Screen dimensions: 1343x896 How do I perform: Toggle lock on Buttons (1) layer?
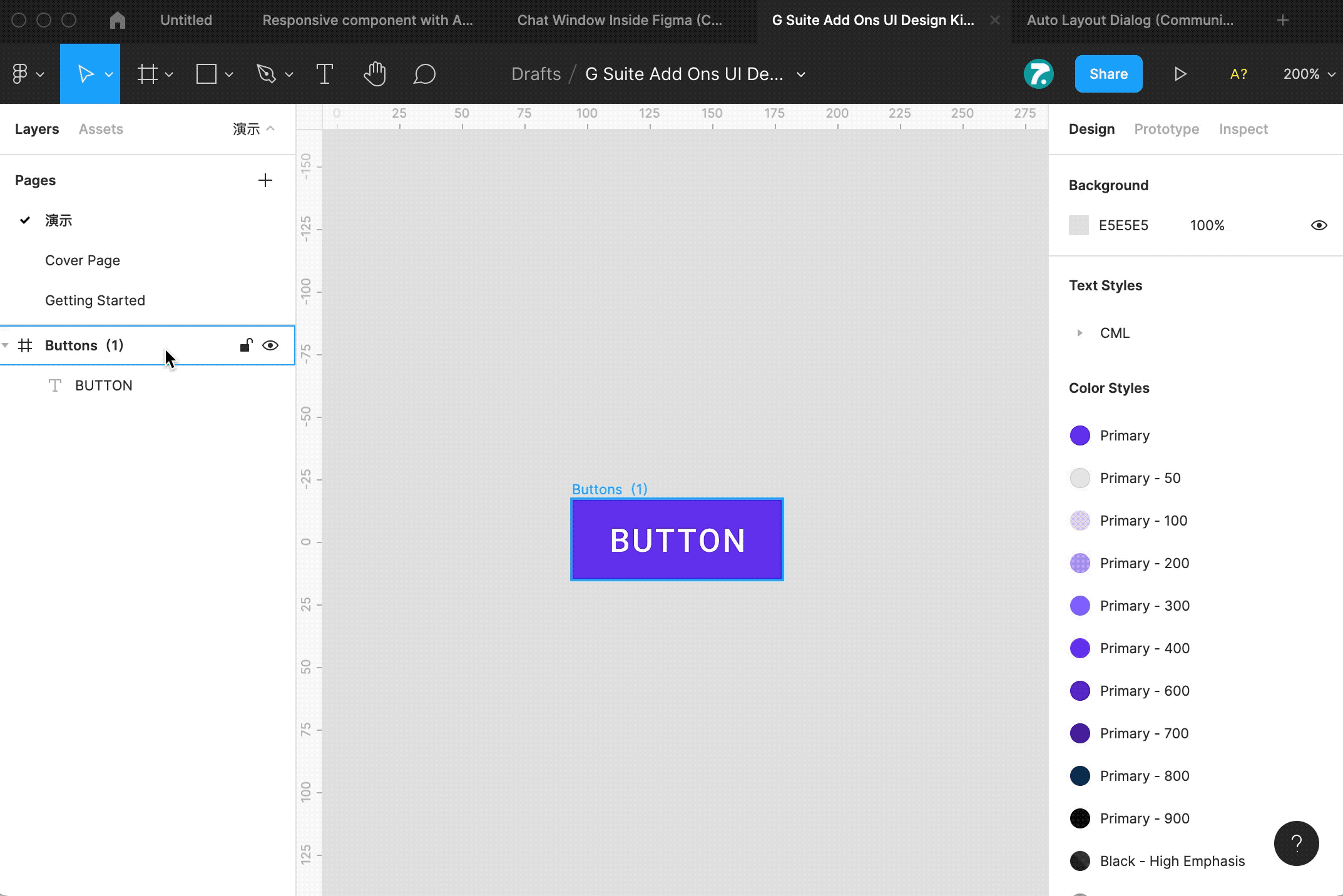click(246, 345)
